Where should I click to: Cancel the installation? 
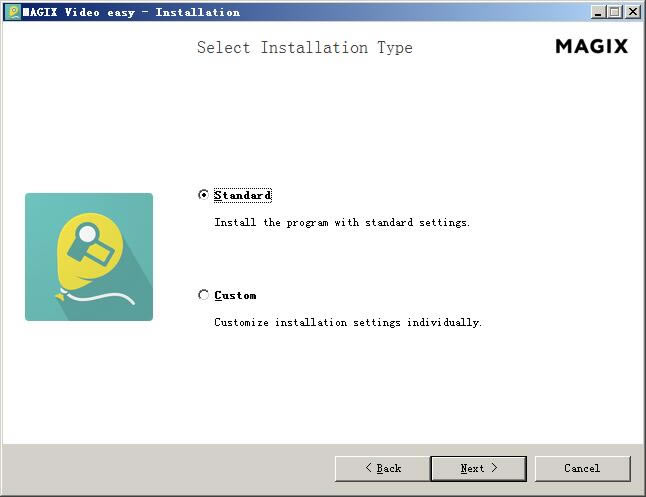(x=582, y=469)
